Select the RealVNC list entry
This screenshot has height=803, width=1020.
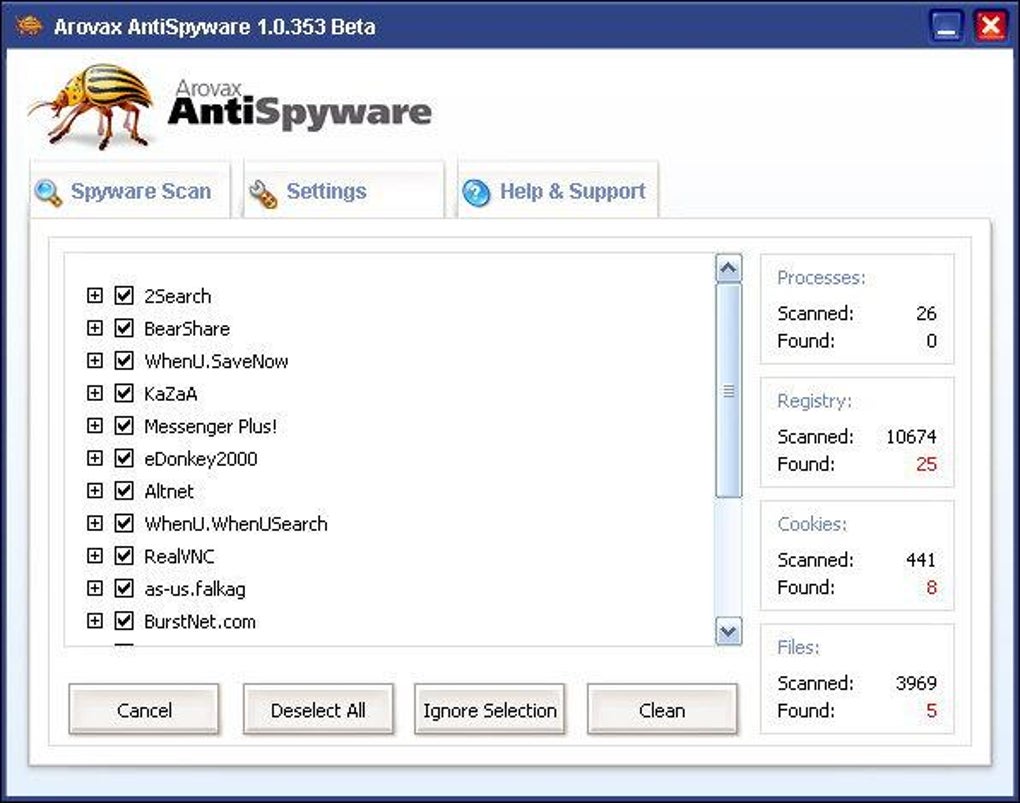pos(179,556)
